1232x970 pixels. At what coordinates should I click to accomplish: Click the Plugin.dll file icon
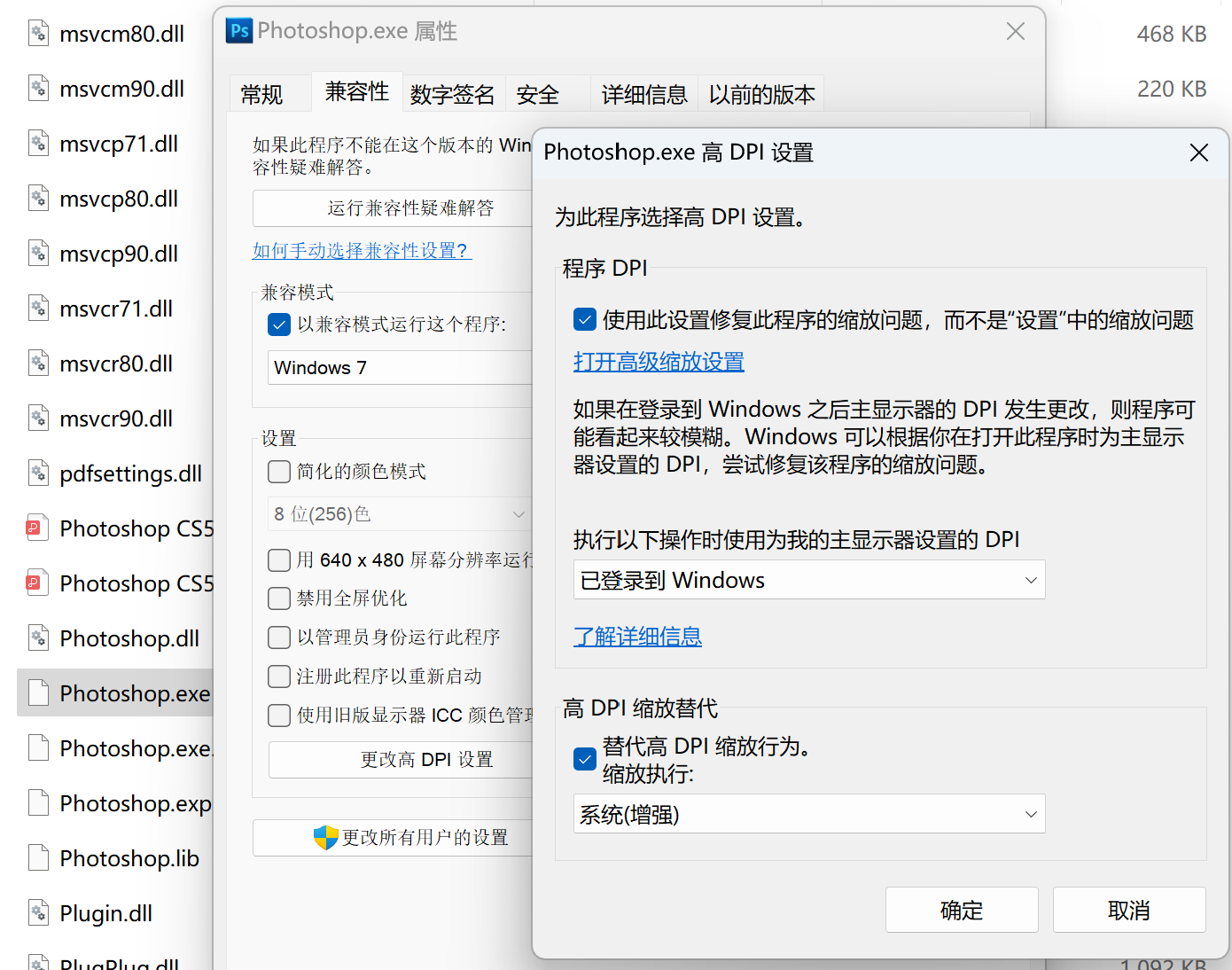click(x=38, y=913)
